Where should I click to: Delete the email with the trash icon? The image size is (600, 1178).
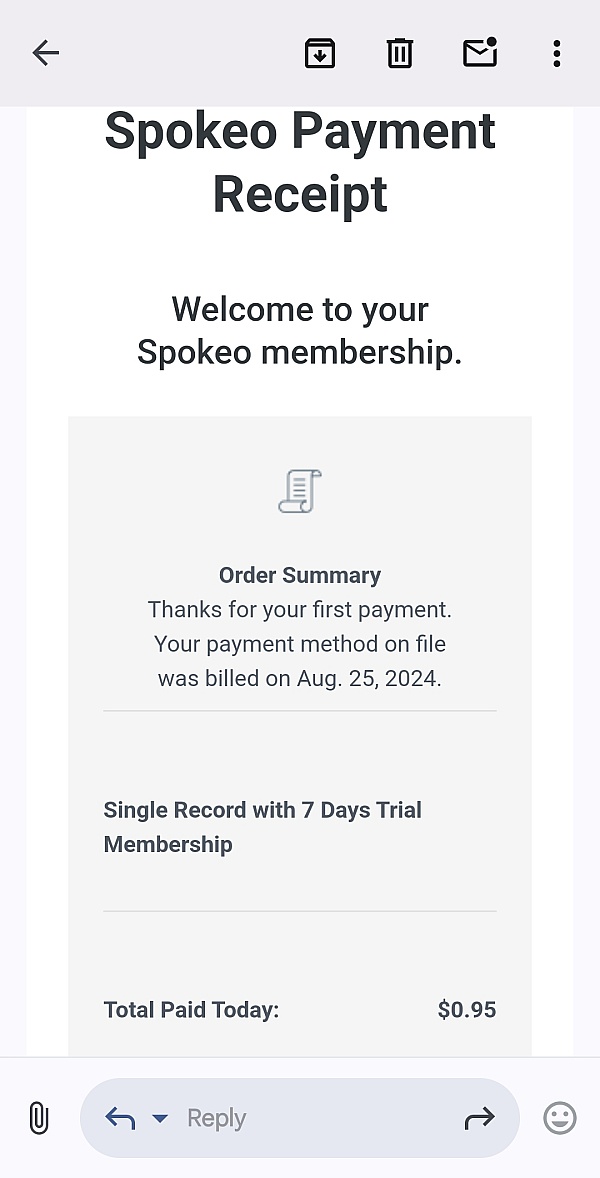pos(400,53)
